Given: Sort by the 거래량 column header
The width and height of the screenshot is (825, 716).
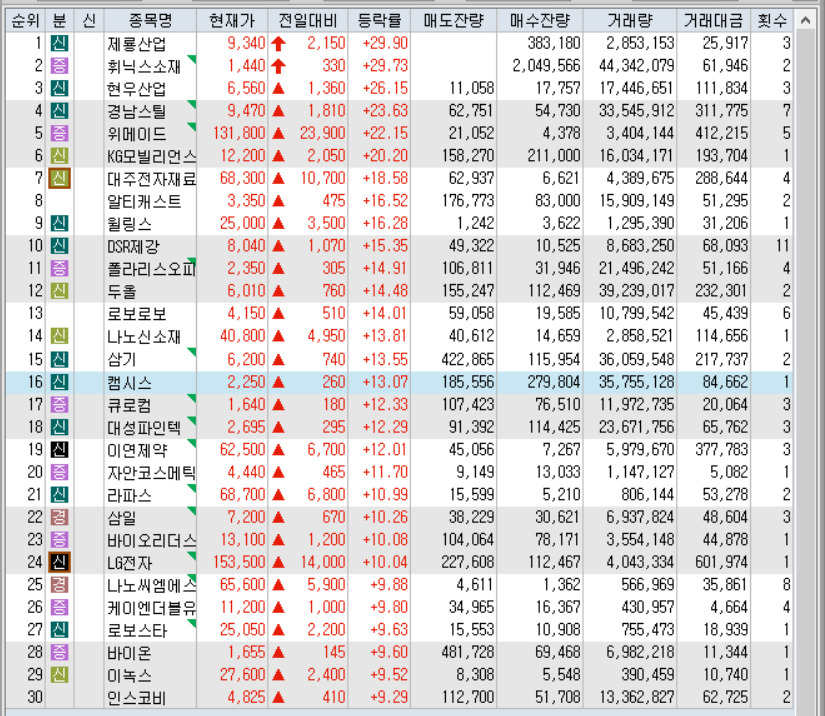Looking at the screenshot, I should click(x=630, y=21).
